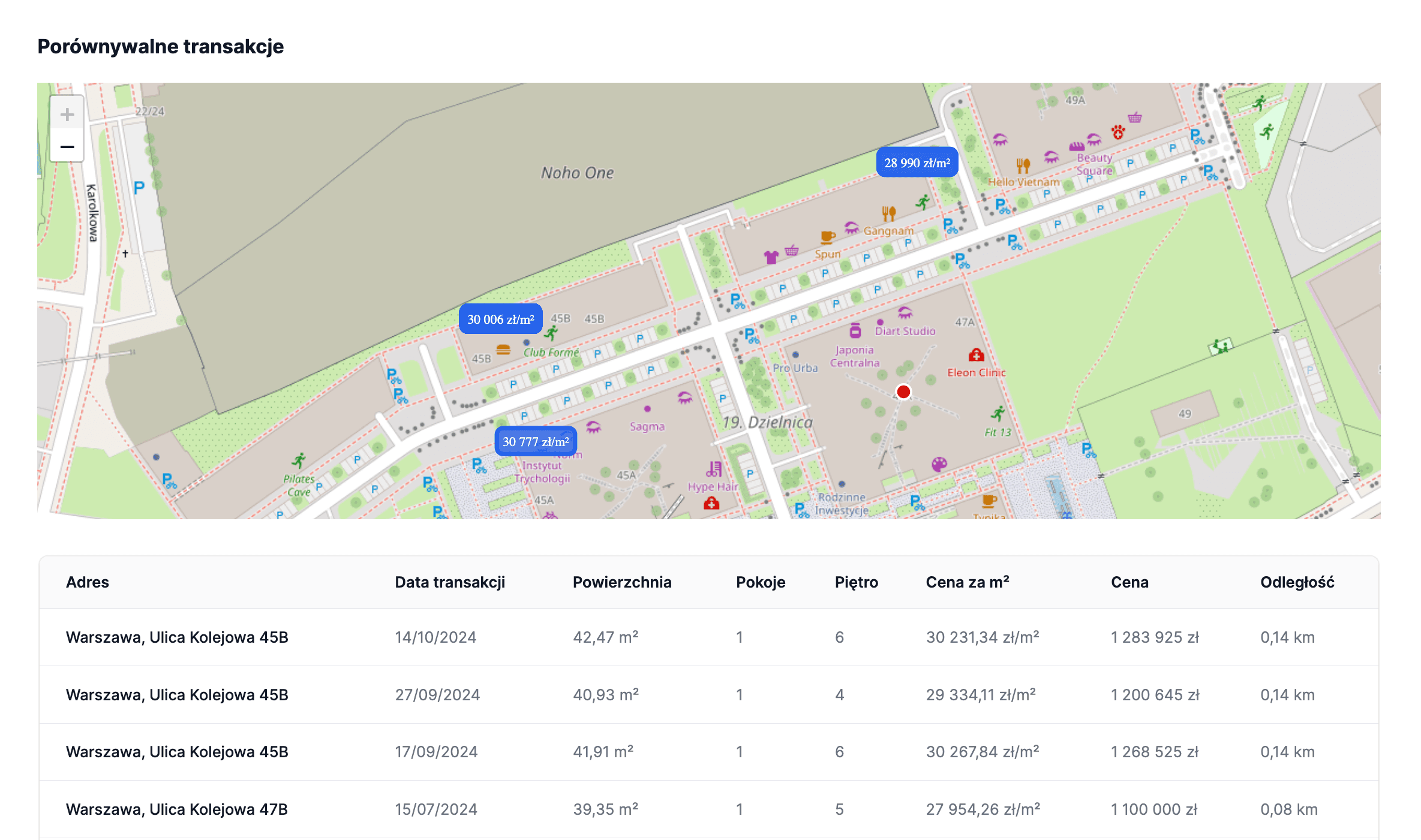1421x840 pixels.
Task: Sort by Data transakcji column header
Action: [450, 582]
